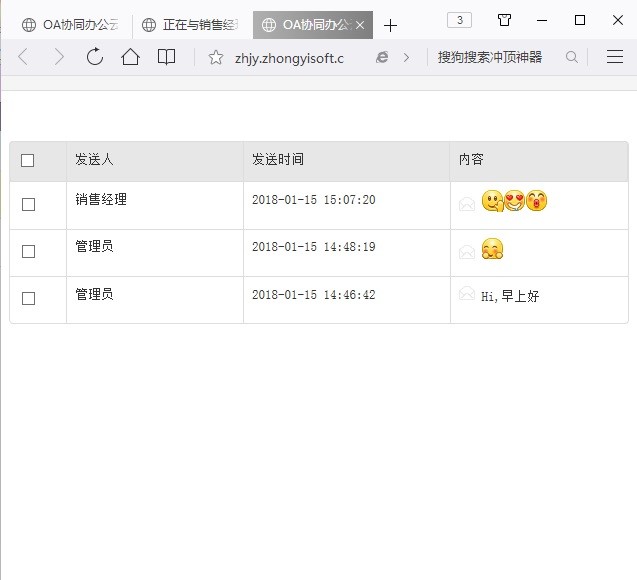637x580 pixels.
Task: Open the message Hi, 早上好
Action: (x=510, y=296)
